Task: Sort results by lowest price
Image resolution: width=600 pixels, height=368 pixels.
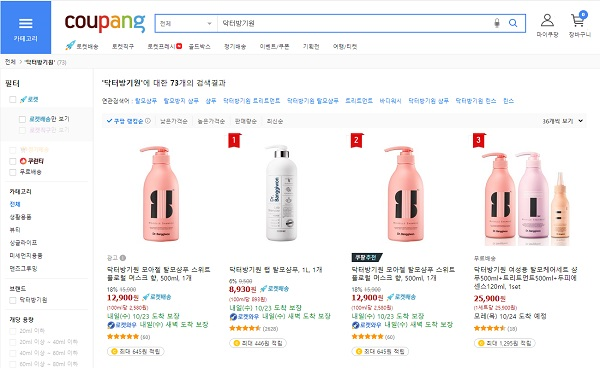Action: pyautogui.click(x=174, y=121)
